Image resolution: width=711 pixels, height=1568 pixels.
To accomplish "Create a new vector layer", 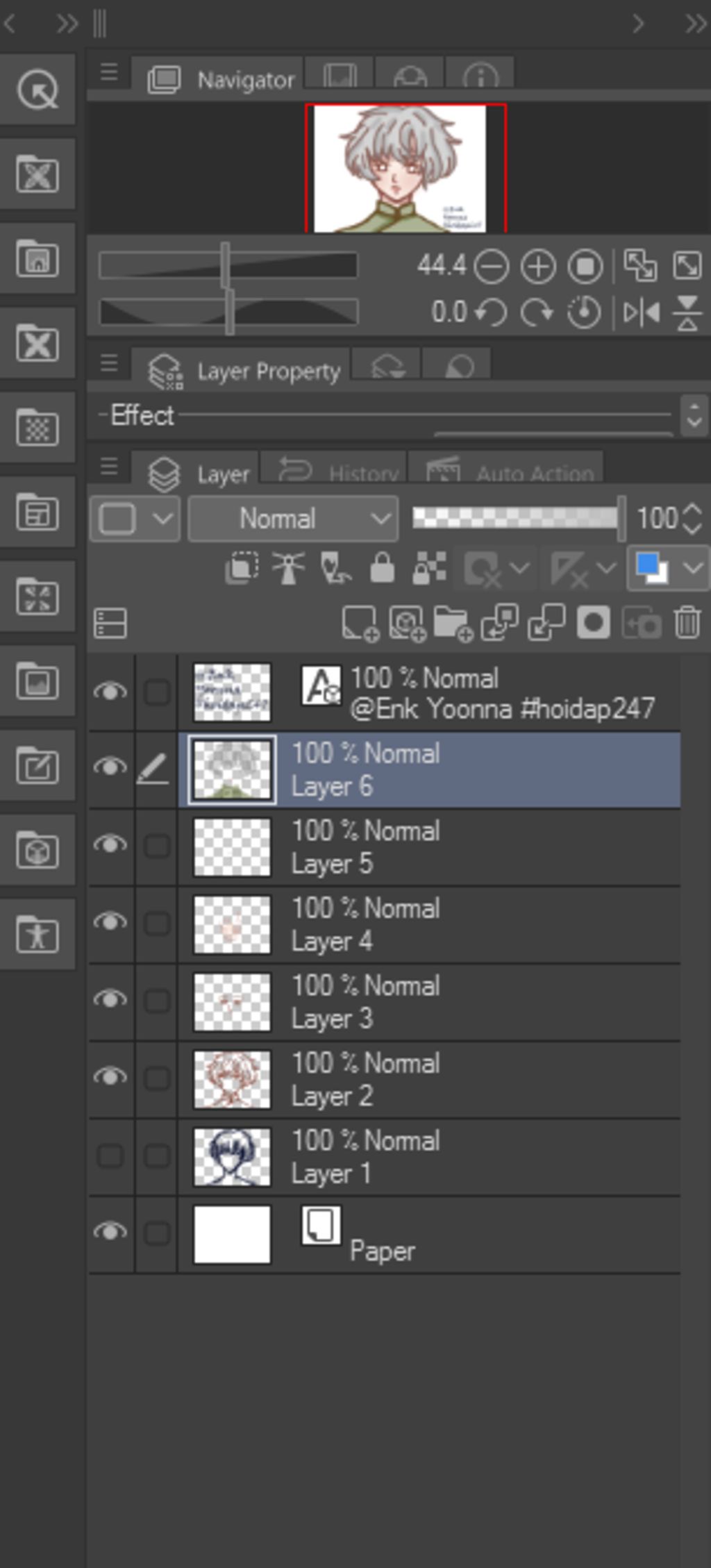I will pyautogui.click(x=407, y=623).
